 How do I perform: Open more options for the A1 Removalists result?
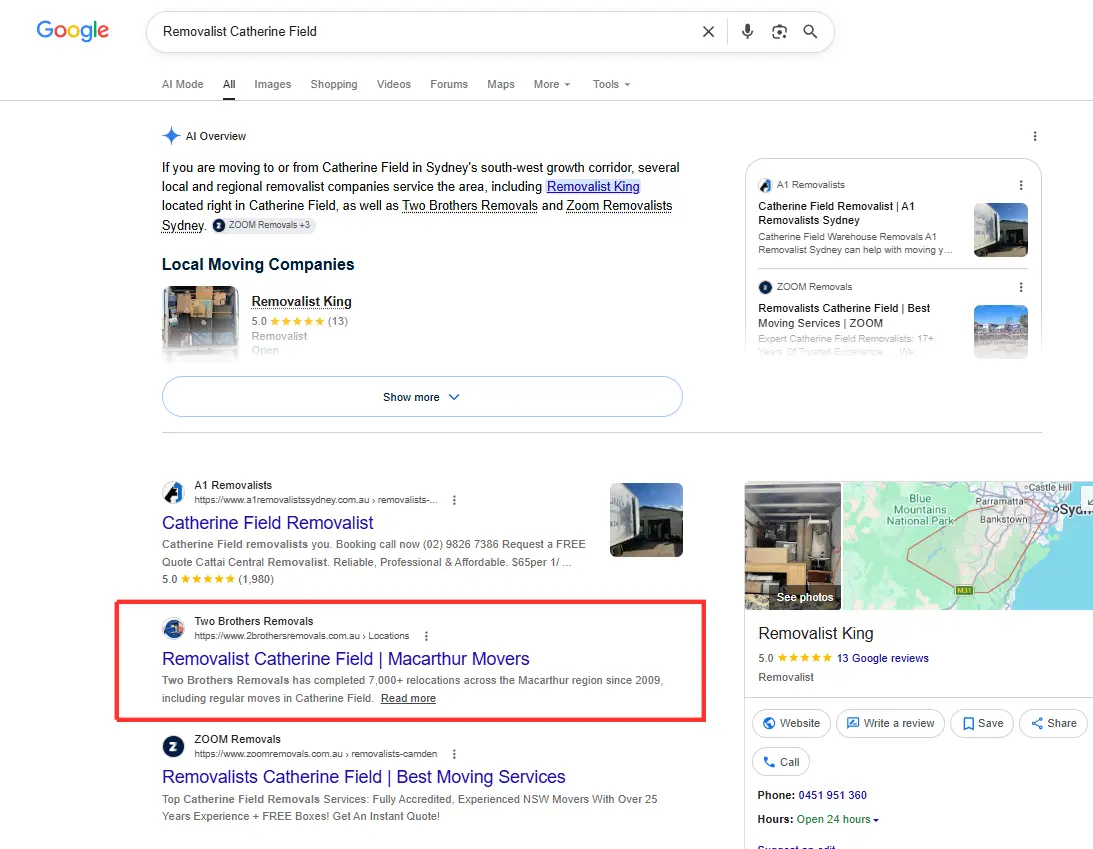(454, 500)
